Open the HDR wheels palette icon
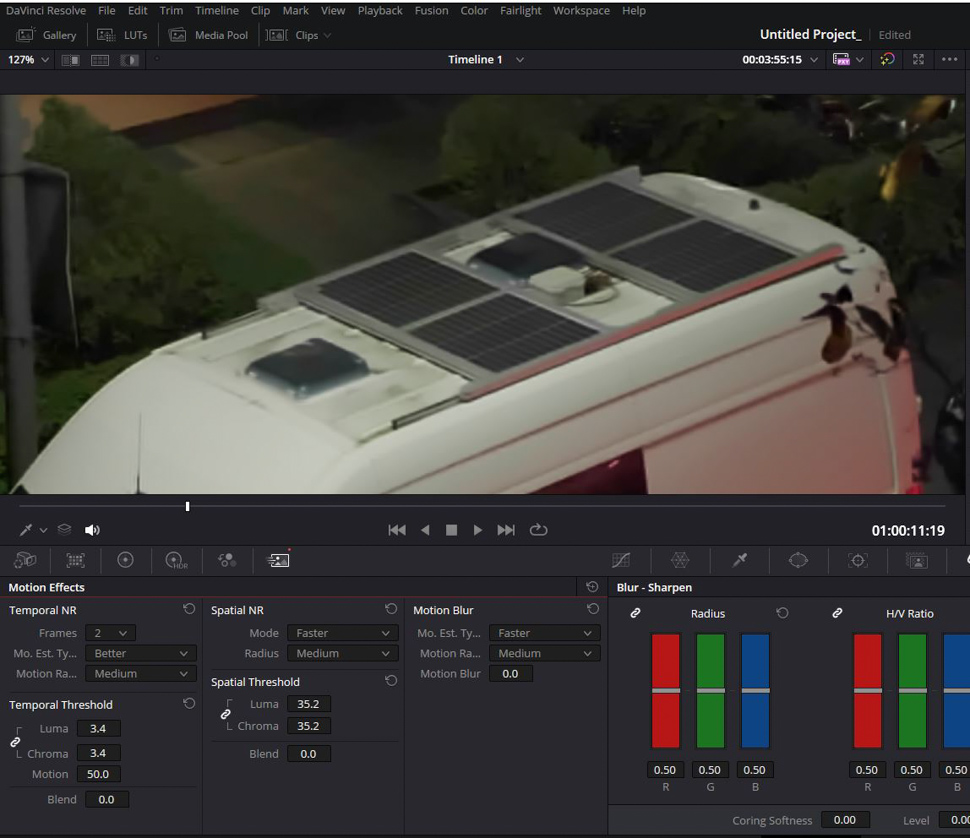 pyautogui.click(x=176, y=560)
